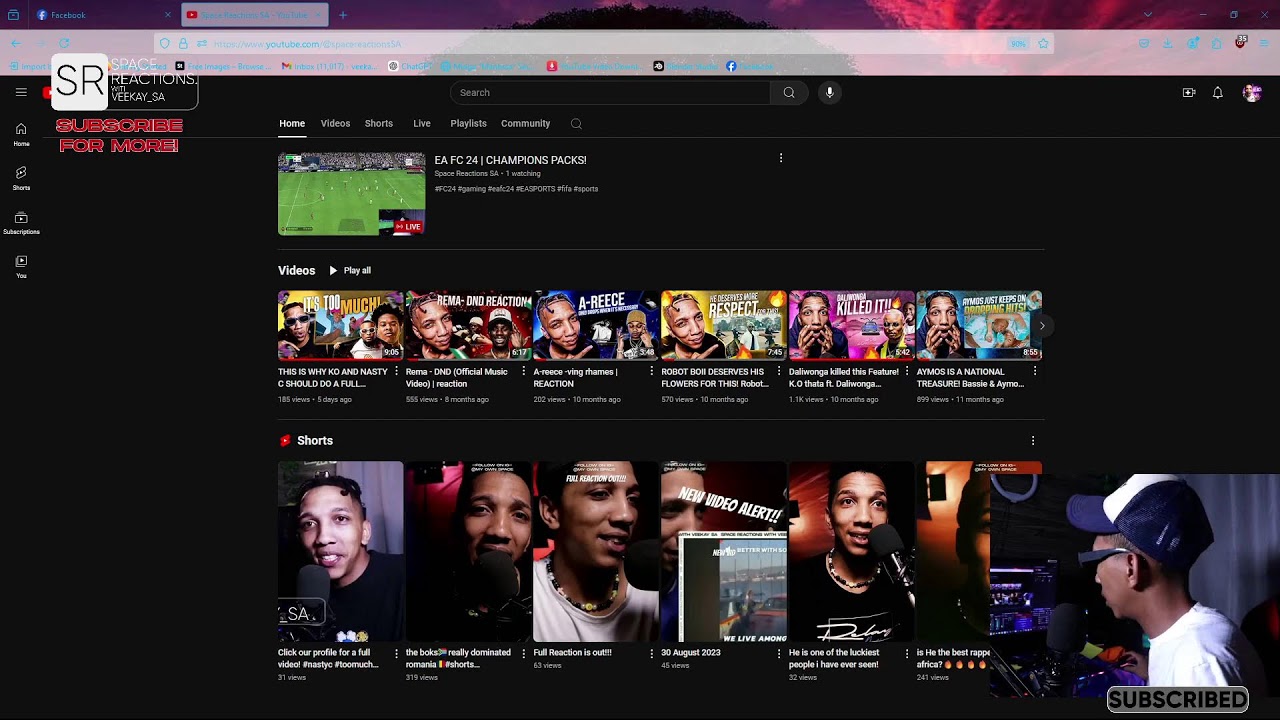Image resolution: width=1280 pixels, height=720 pixels.
Task: Open 'He is one of the luckiest people' short title
Action: [834, 658]
